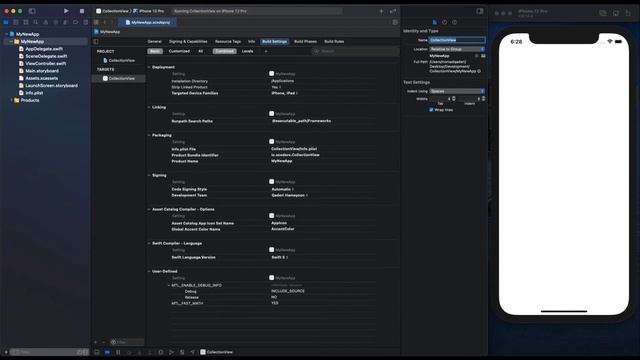640x360 pixels.
Task: Select the Test navigator icon
Action: click(56, 22)
